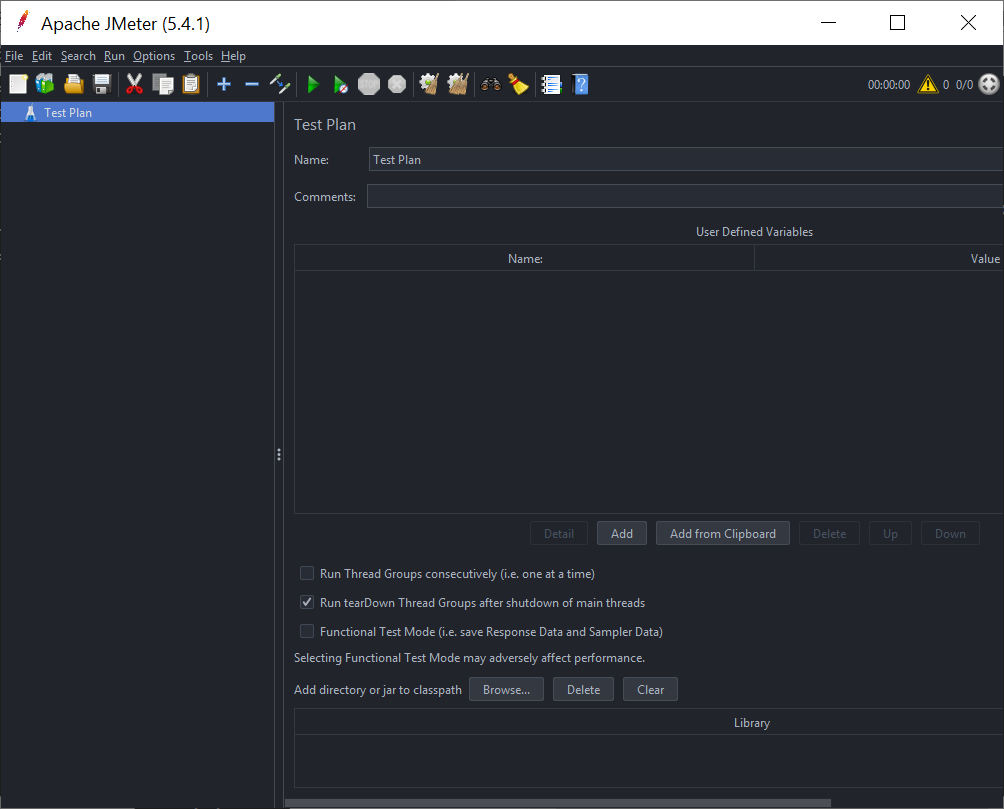Click the Reset Search yellow broom icon
This screenshot has height=809, width=1004.
click(x=518, y=84)
